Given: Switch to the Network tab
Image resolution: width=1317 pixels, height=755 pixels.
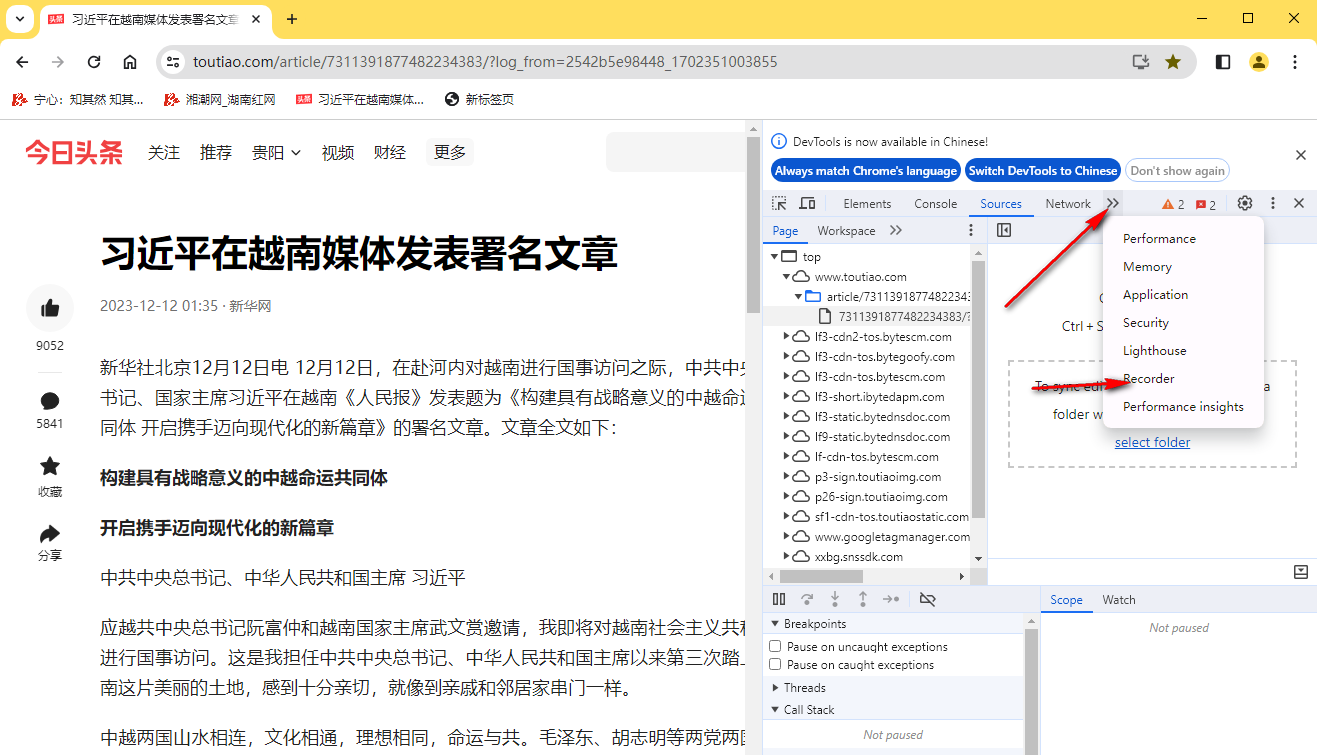Looking at the screenshot, I should pos(1068,204).
